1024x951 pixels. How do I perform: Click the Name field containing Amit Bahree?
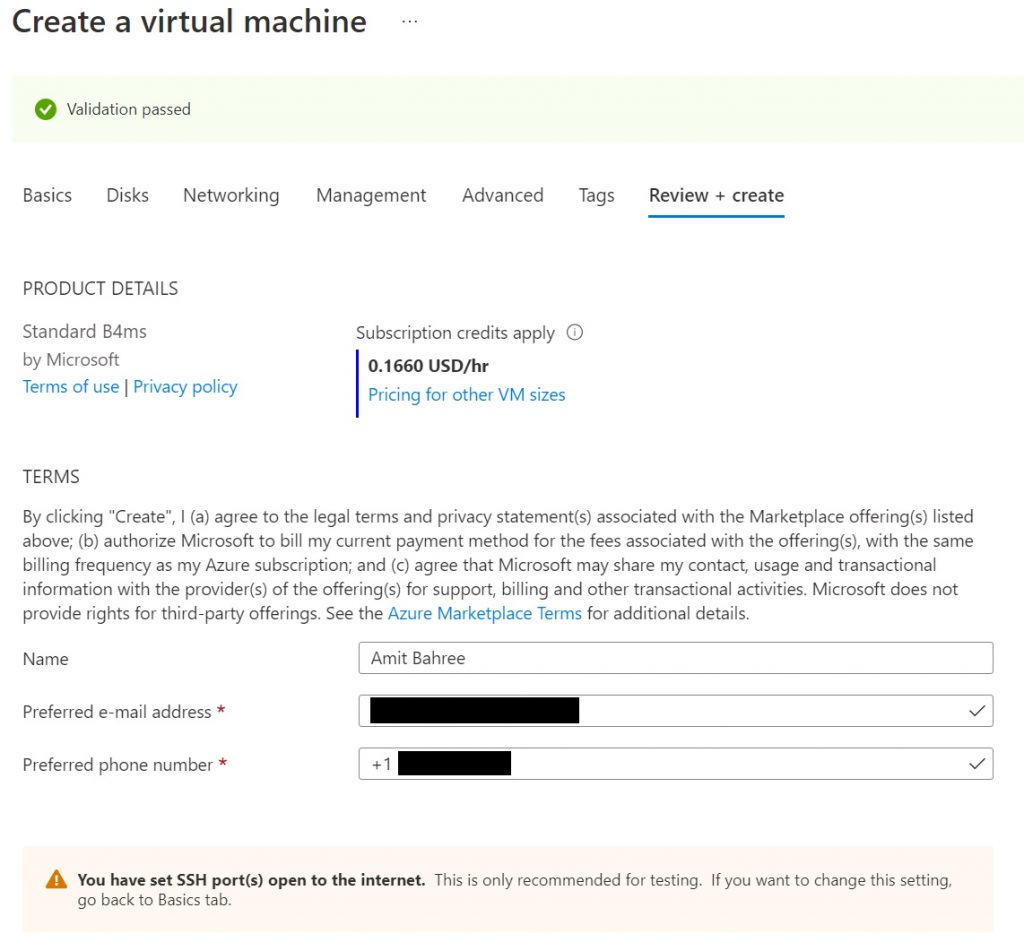point(676,658)
